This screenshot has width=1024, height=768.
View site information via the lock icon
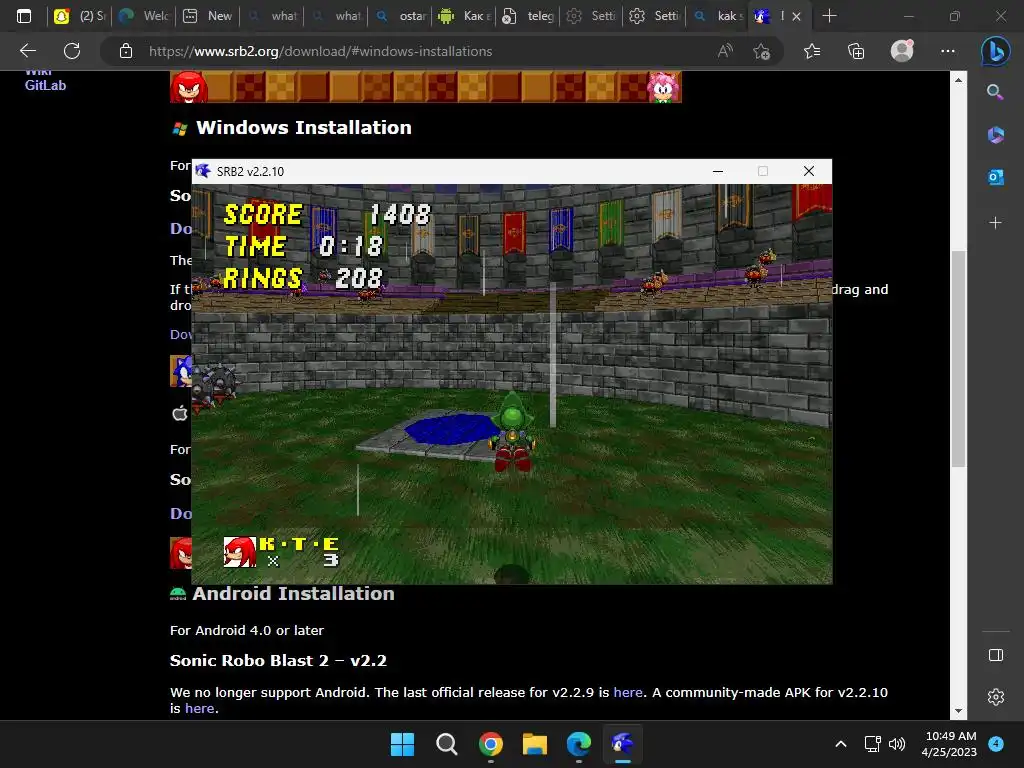pos(126,51)
